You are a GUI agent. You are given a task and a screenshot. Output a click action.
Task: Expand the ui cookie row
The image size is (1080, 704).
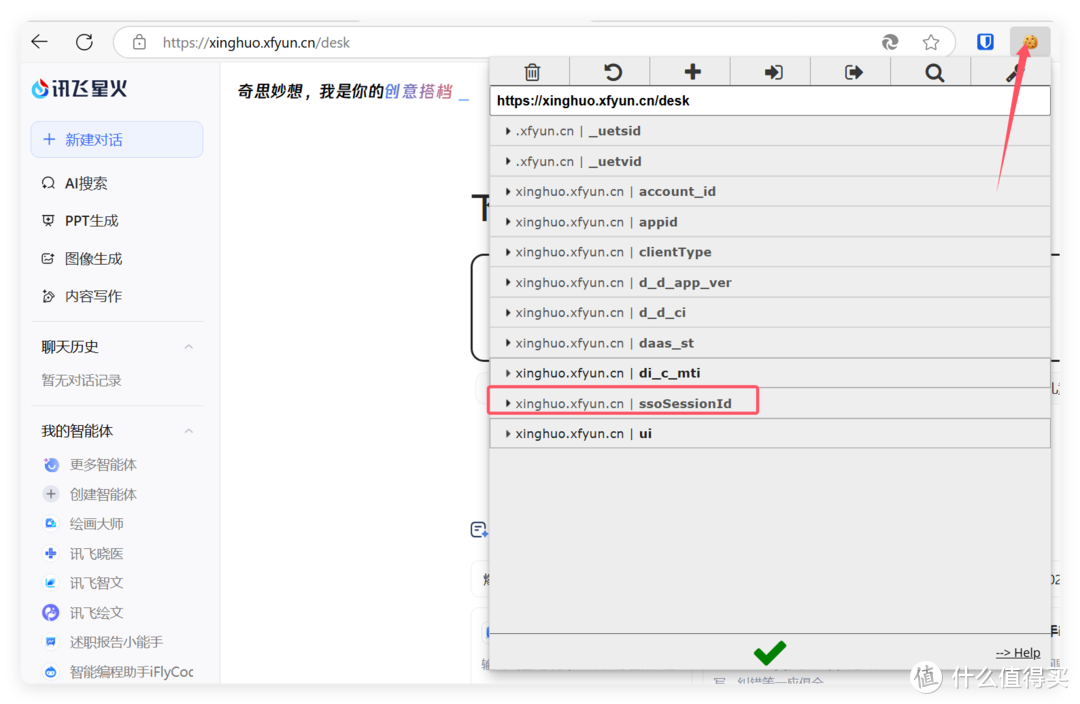pyautogui.click(x=769, y=433)
